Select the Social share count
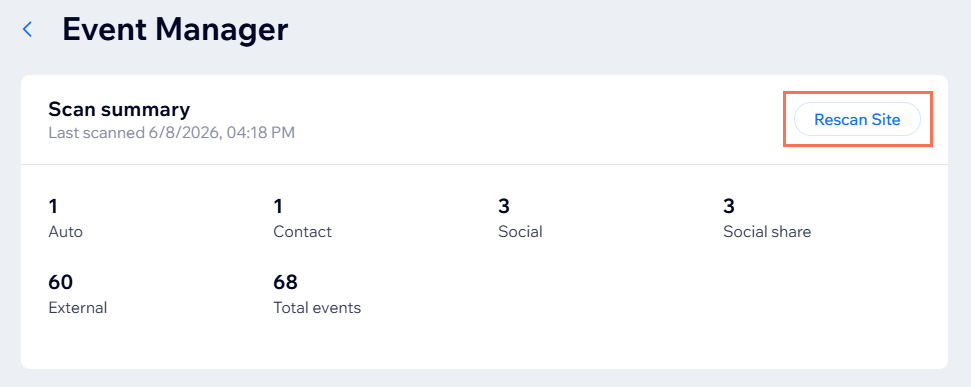971x387 pixels. [x=728, y=206]
